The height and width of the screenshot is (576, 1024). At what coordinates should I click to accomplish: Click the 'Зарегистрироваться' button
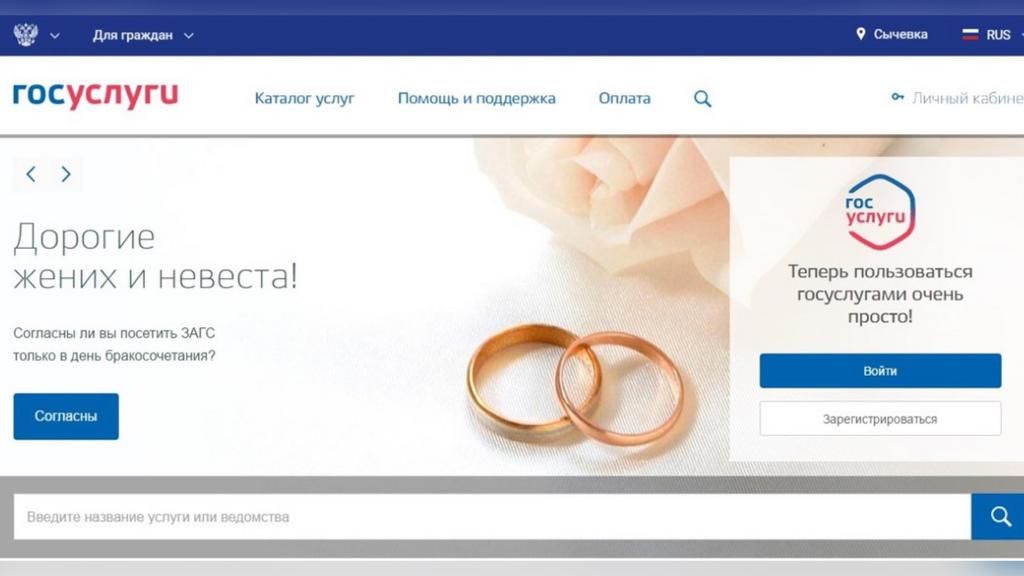880,419
